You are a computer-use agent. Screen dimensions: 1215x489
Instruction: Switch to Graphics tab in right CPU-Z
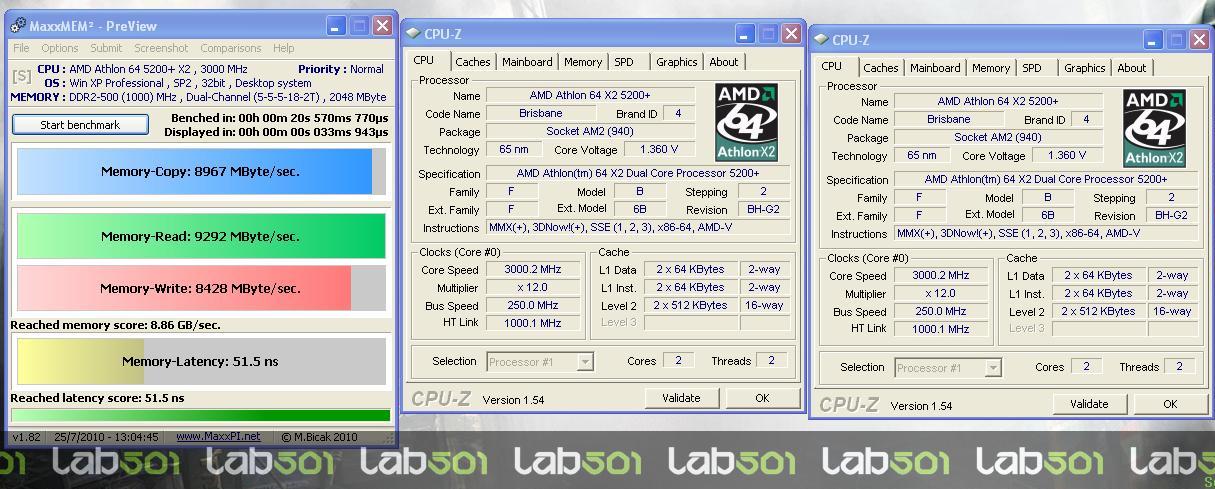(1085, 68)
